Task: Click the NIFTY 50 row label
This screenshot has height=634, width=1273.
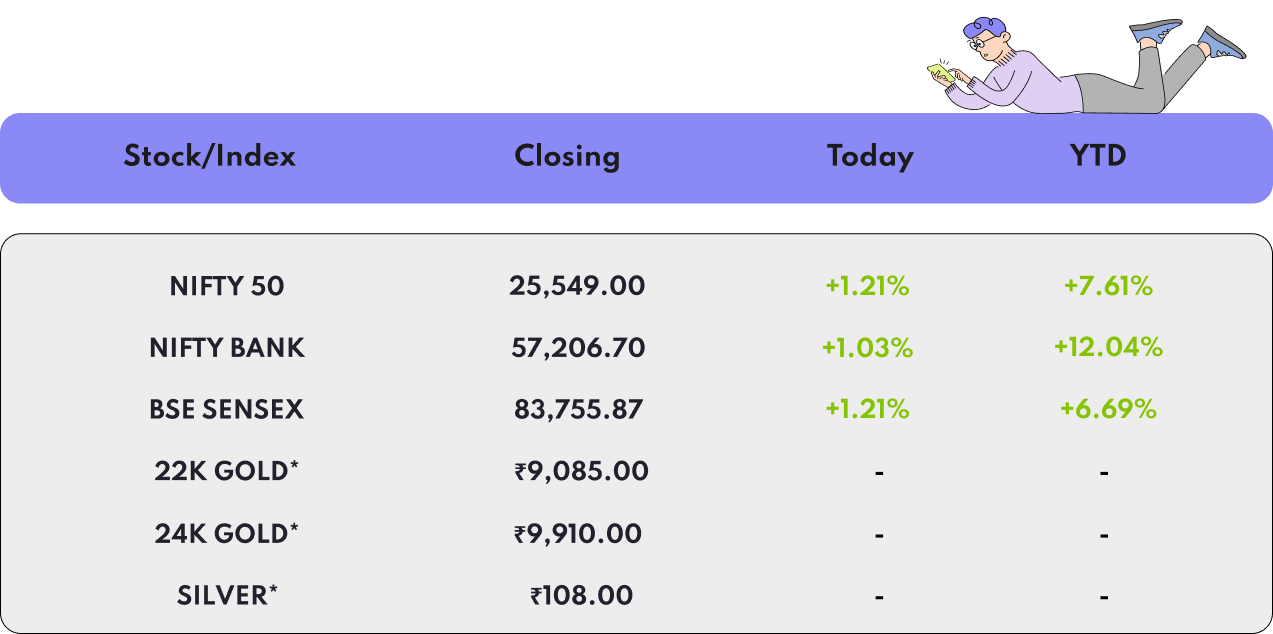Action: [227, 286]
